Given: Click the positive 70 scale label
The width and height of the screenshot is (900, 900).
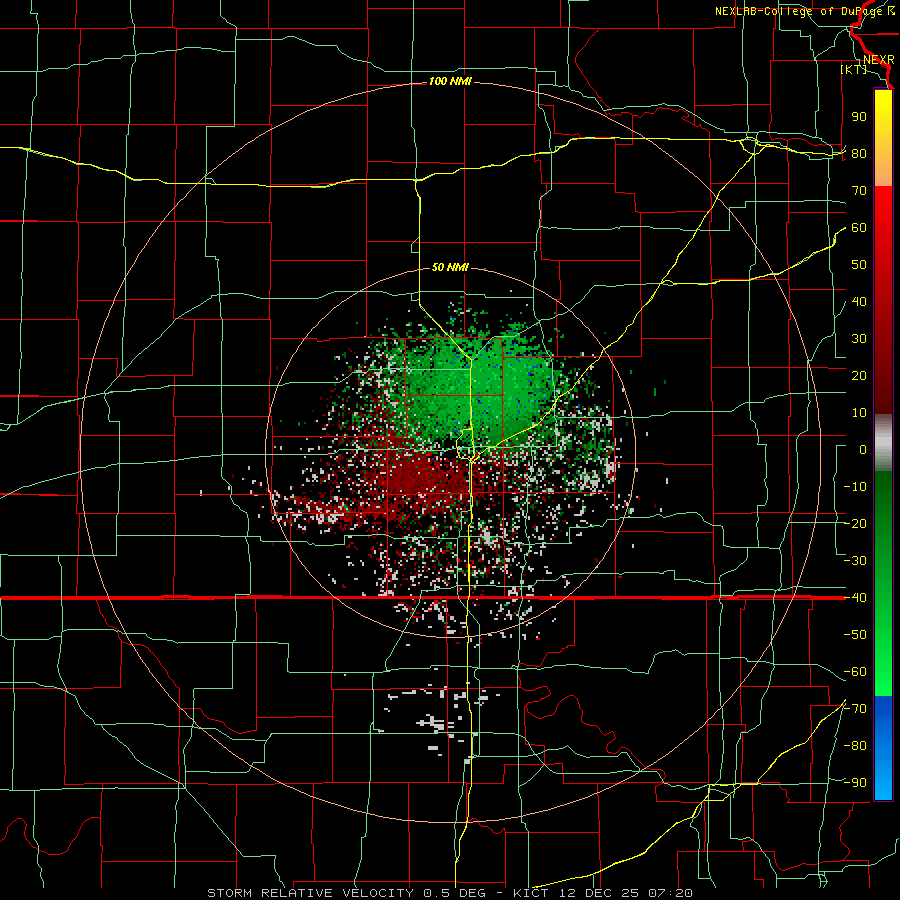Looking at the screenshot, I should [x=859, y=191].
